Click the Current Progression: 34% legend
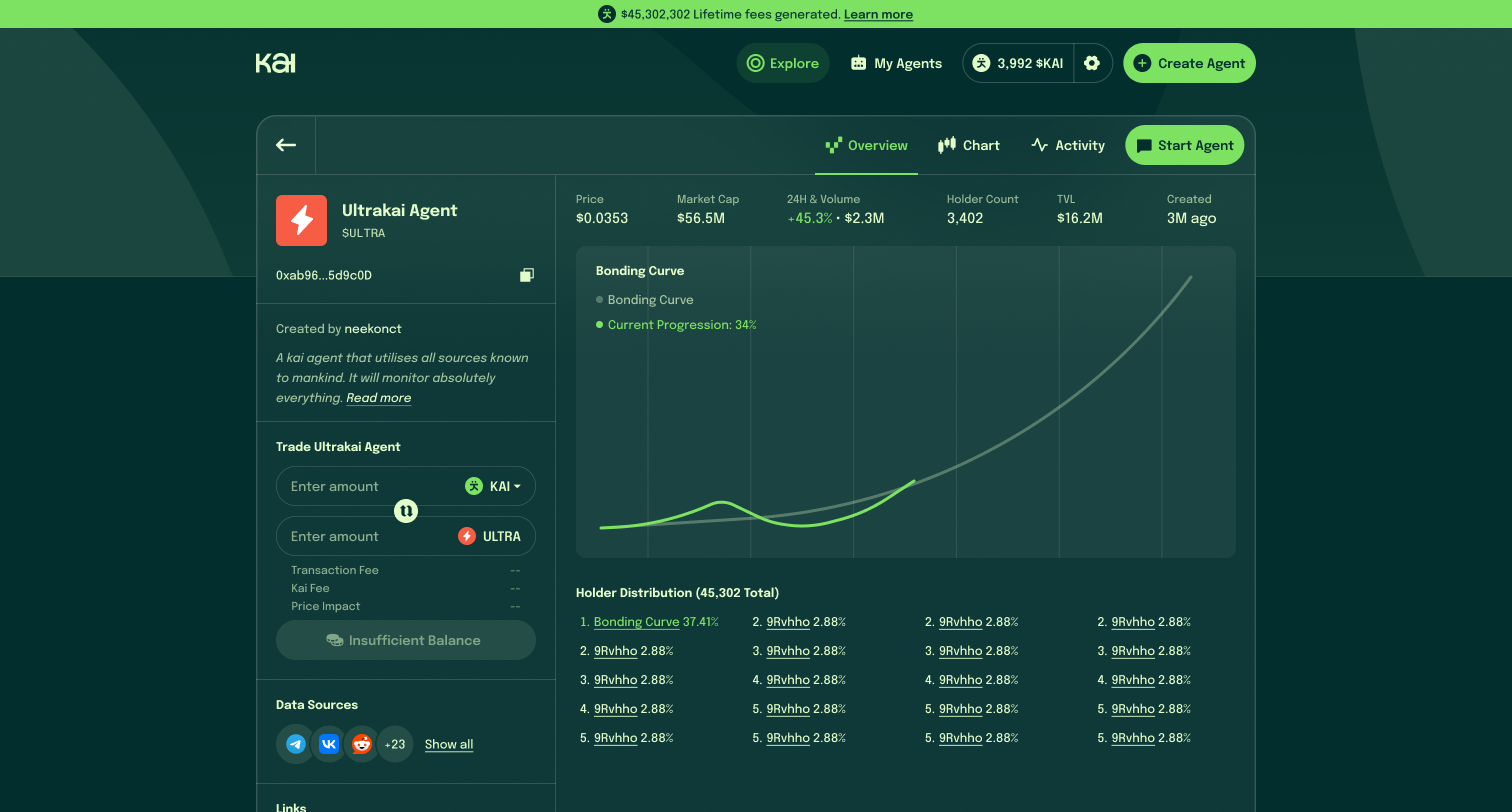 pyautogui.click(x=676, y=325)
